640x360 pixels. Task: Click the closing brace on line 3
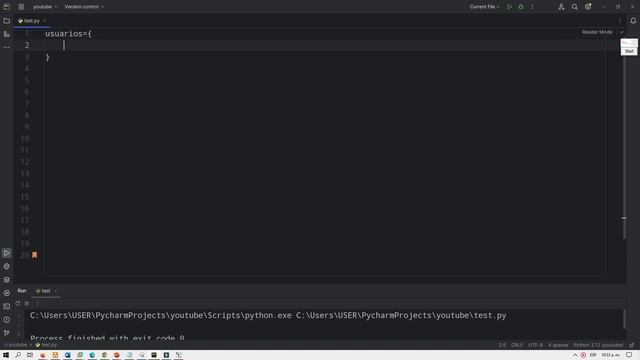[47, 58]
